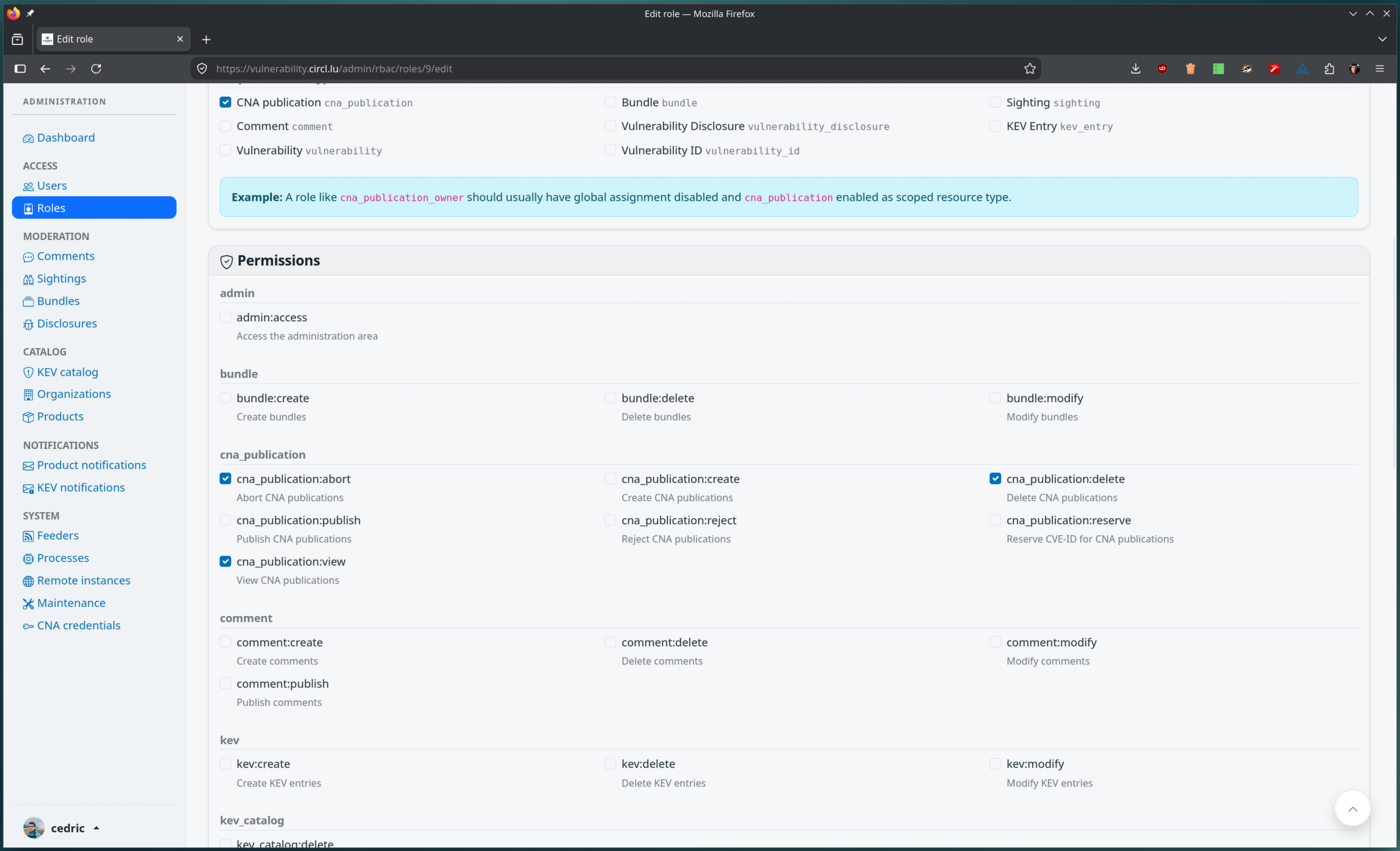The width and height of the screenshot is (1400, 851).
Task: Open the KEV catalog link
Action: point(67,372)
